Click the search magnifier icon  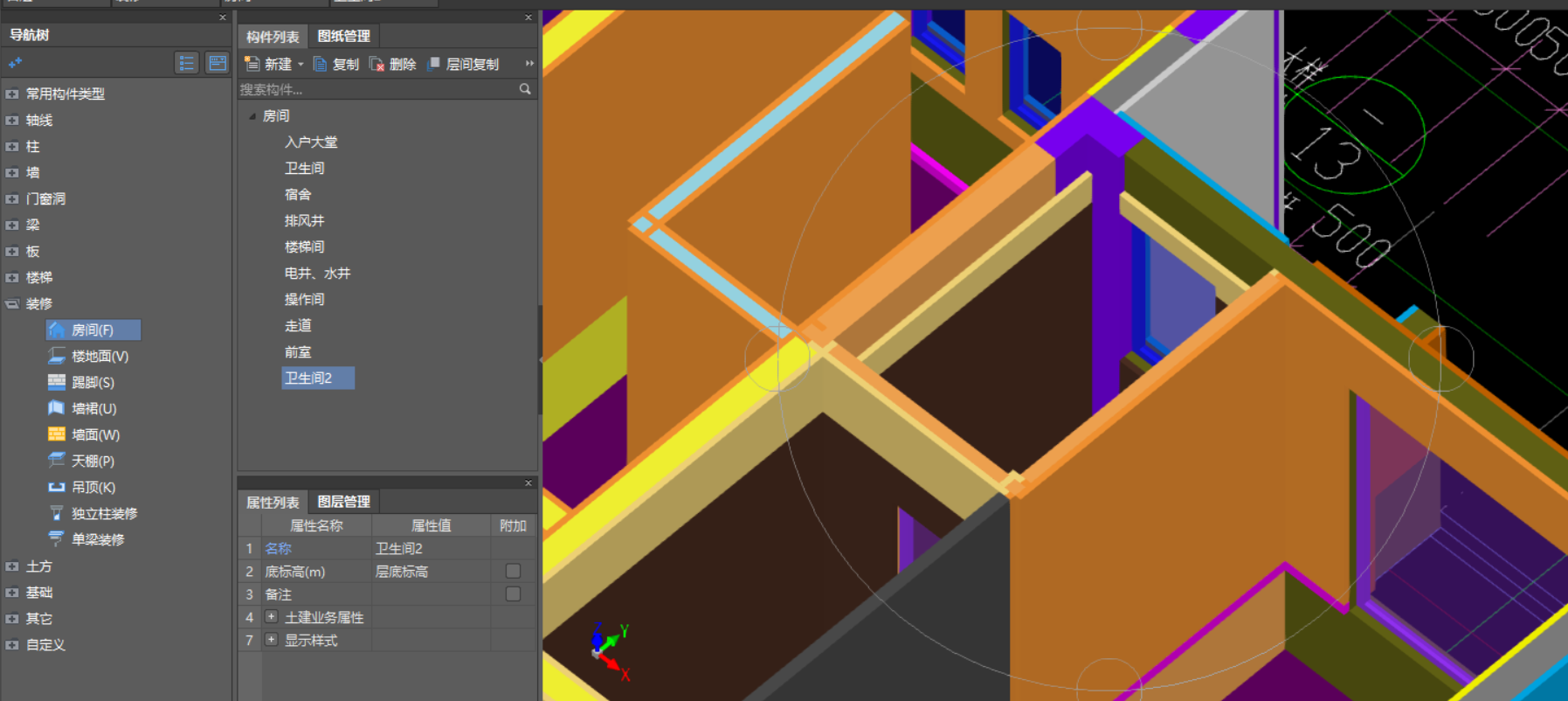525,89
